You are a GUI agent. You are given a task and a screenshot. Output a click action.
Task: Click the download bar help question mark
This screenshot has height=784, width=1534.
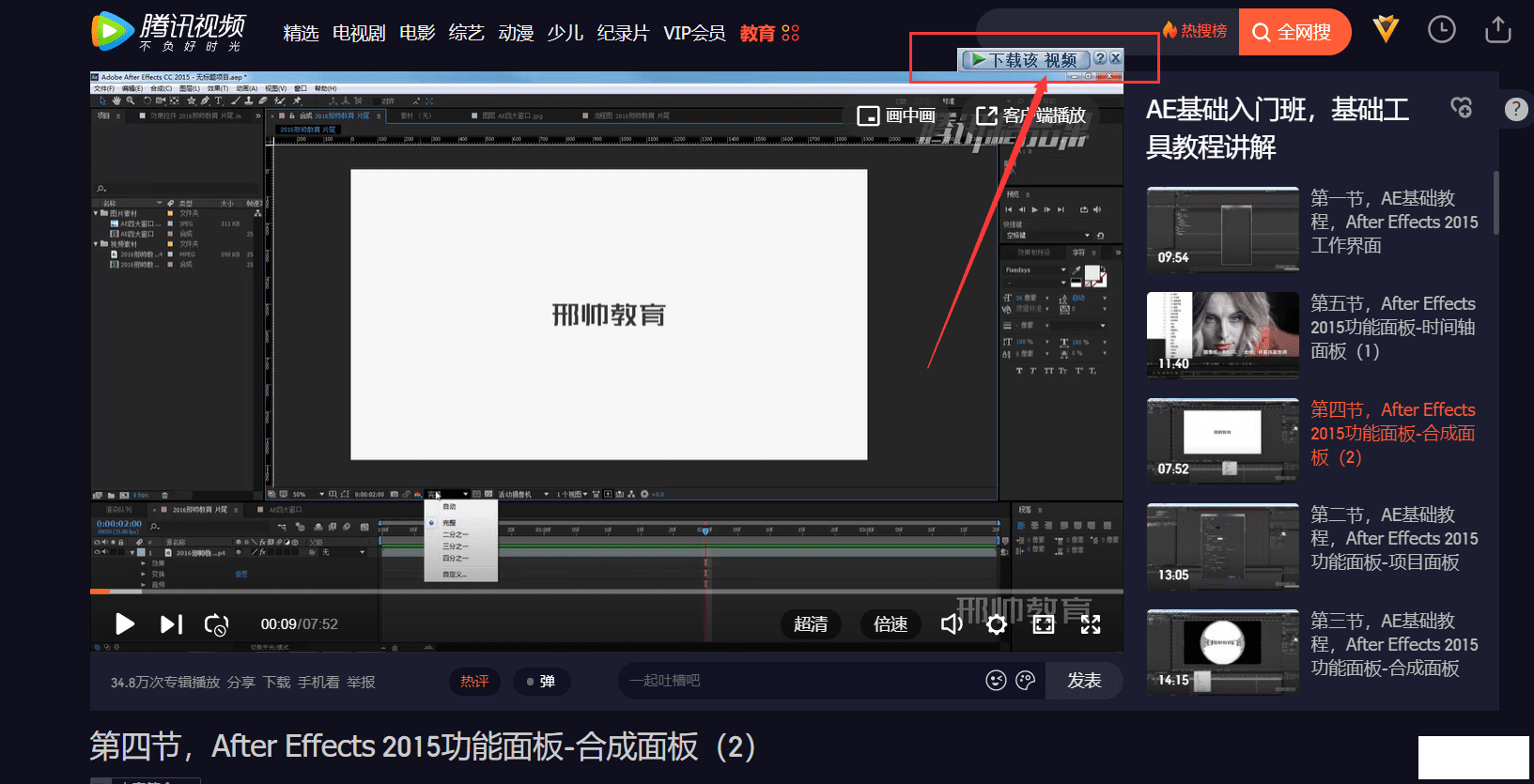1100,58
